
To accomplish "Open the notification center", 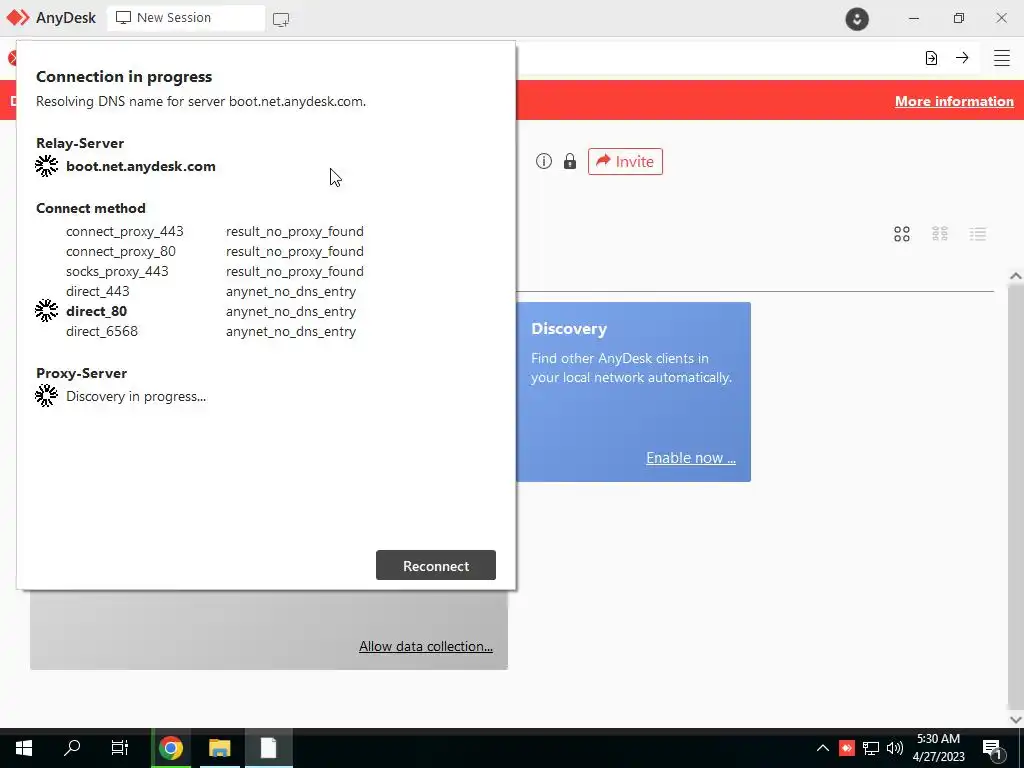I will tap(991, 748).
